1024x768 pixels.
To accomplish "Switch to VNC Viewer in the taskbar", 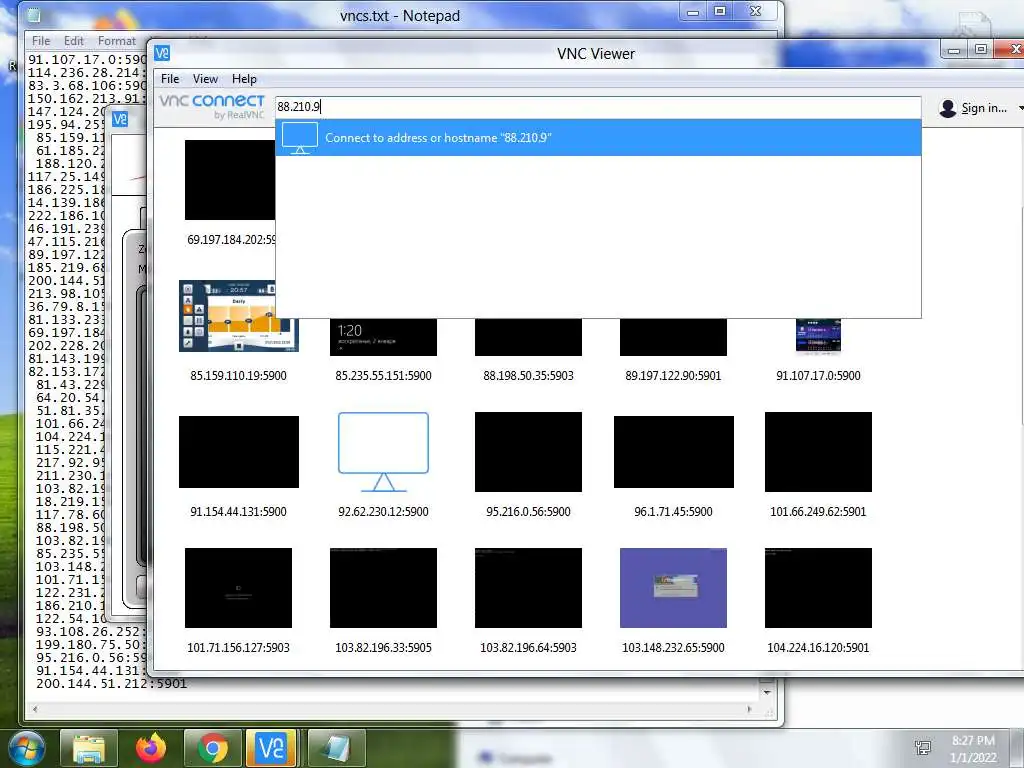I will click(272, 748).
